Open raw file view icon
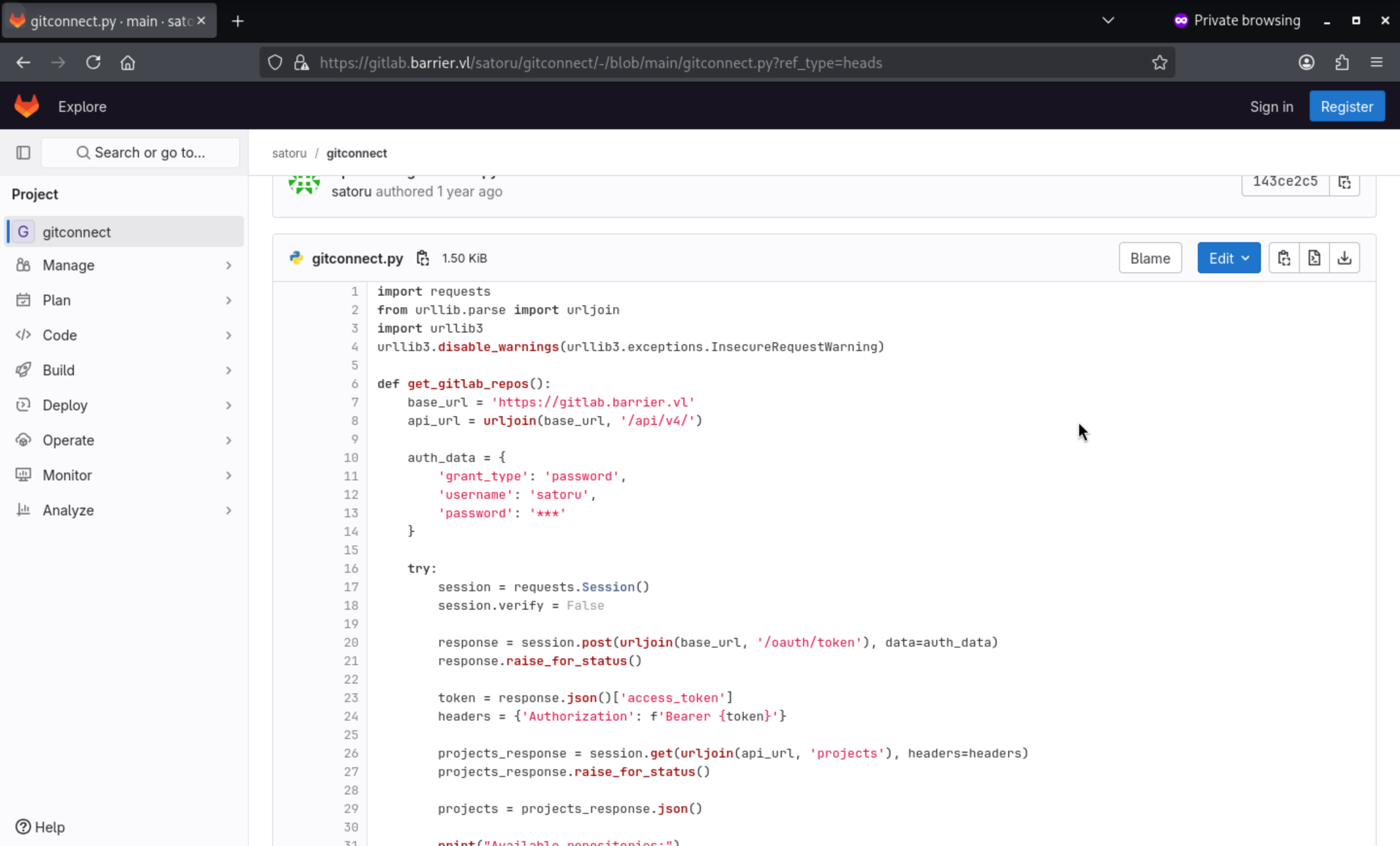The height and width of the screenshot is (846, 1400). coord(1313,258)
